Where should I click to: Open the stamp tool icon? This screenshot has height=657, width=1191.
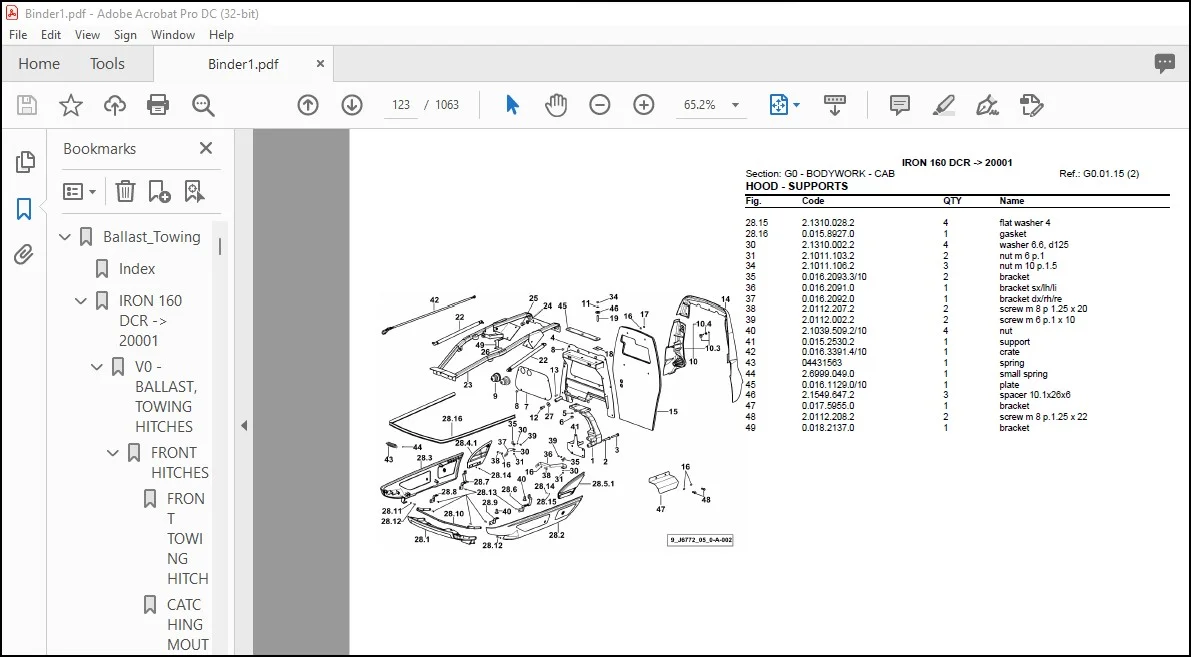[x=1031, y=105]
